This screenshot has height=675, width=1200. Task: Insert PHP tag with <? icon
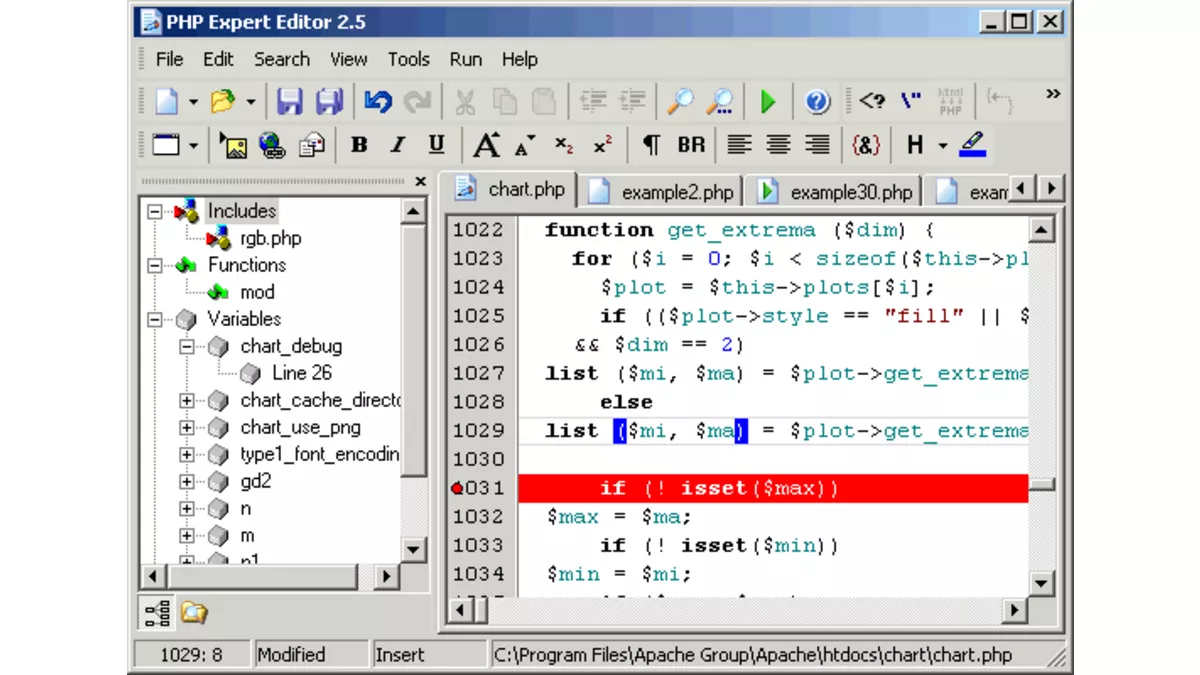(872, 101)
